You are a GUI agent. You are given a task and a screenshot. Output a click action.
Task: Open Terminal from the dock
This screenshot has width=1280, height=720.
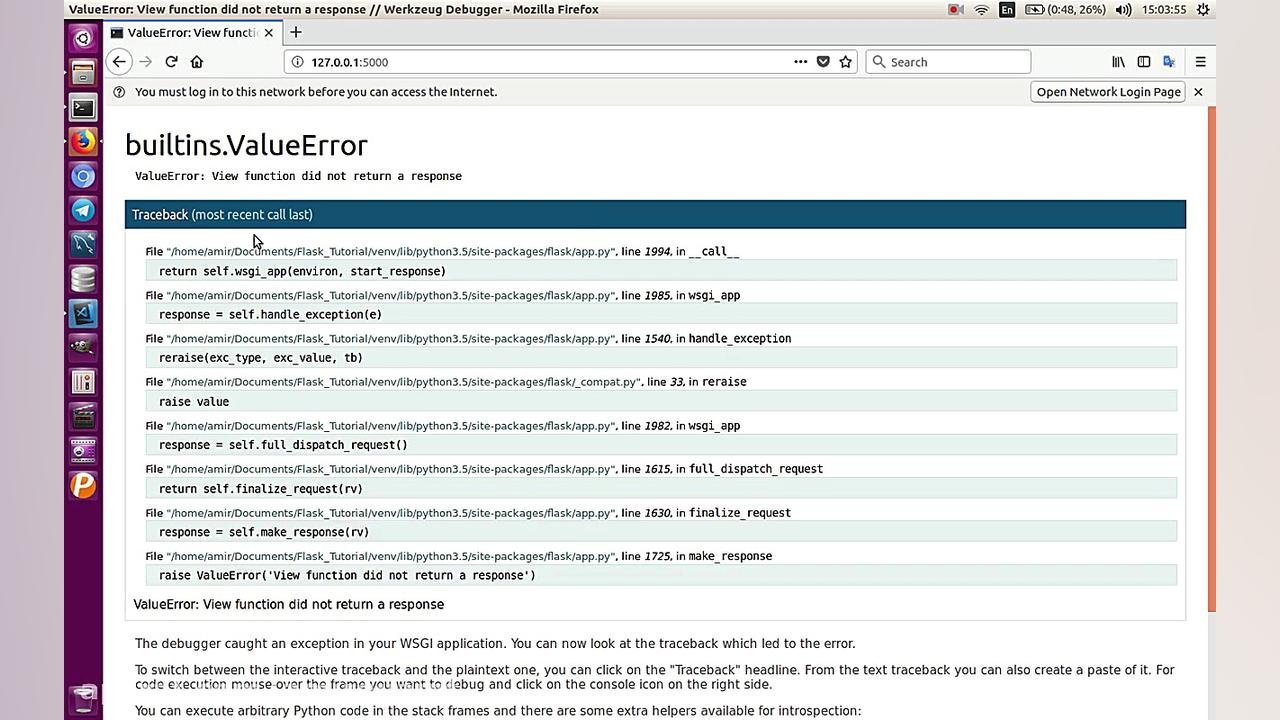coord(83,107)
